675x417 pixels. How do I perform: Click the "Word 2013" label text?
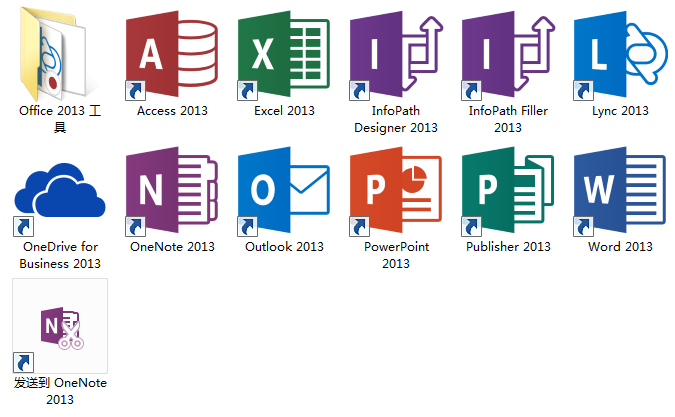(620, 247)
